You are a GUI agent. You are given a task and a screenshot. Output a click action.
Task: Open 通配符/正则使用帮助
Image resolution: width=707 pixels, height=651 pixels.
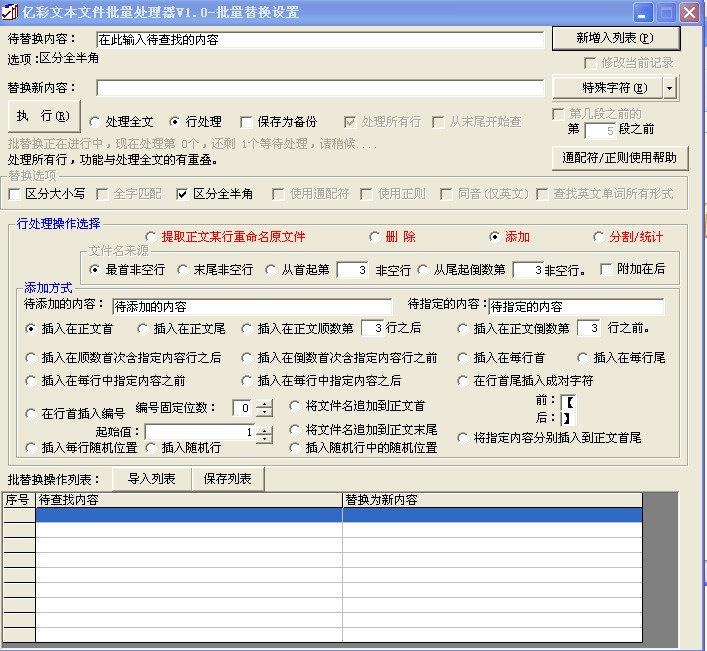pyautogui.click(x=620, y=158)
